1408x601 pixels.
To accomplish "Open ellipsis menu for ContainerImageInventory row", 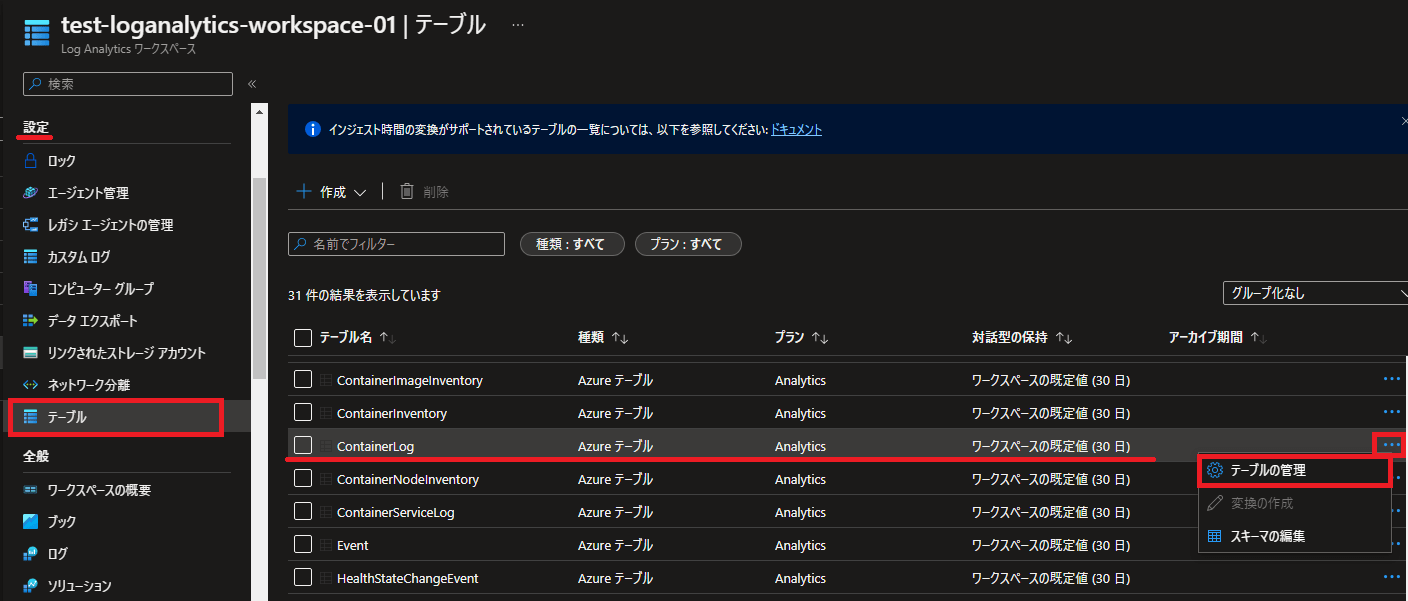I will click(x=1392, y=379).
